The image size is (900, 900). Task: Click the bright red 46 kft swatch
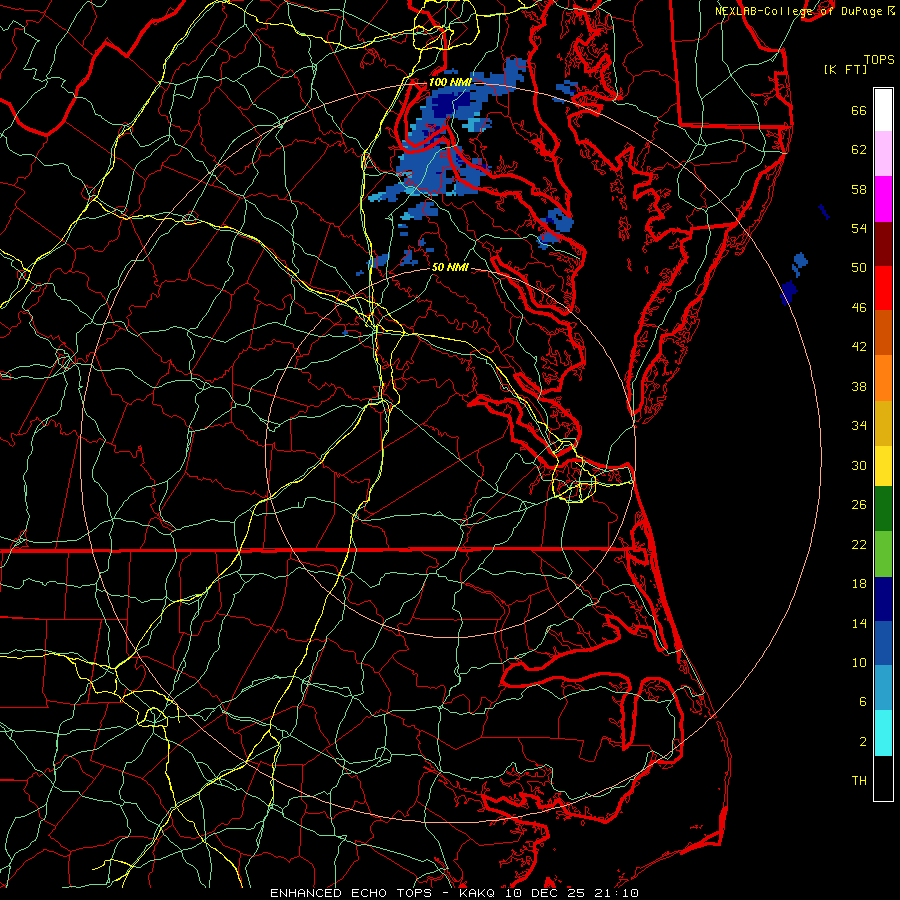[x=883, y=288]
